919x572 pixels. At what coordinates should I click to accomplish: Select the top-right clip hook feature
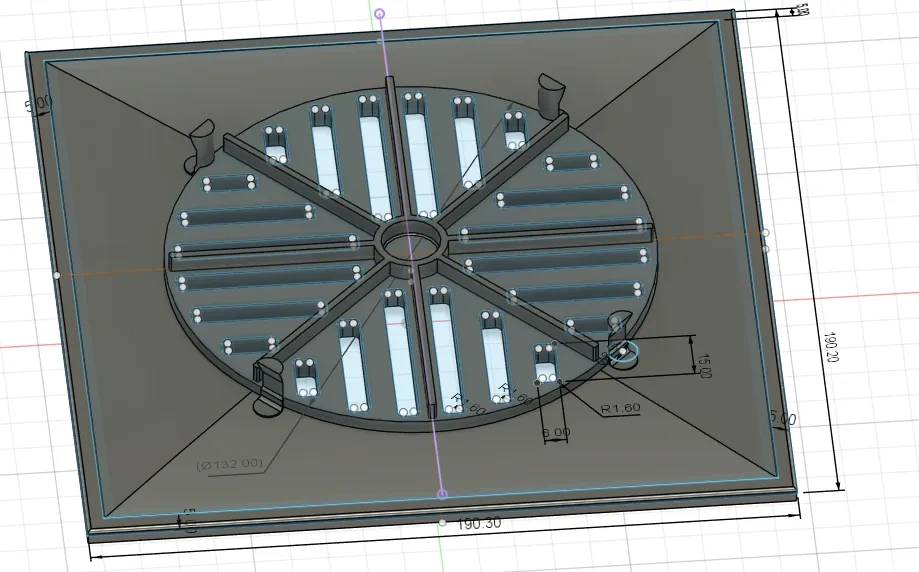point(552,95)
